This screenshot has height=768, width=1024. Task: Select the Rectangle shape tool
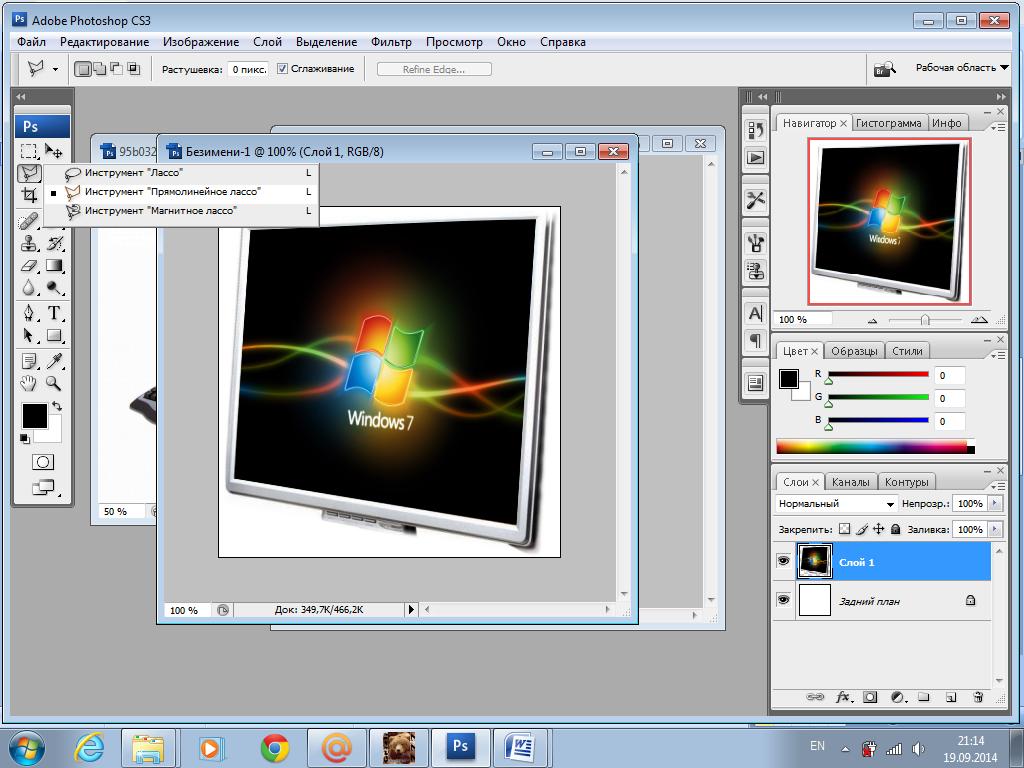55,336
